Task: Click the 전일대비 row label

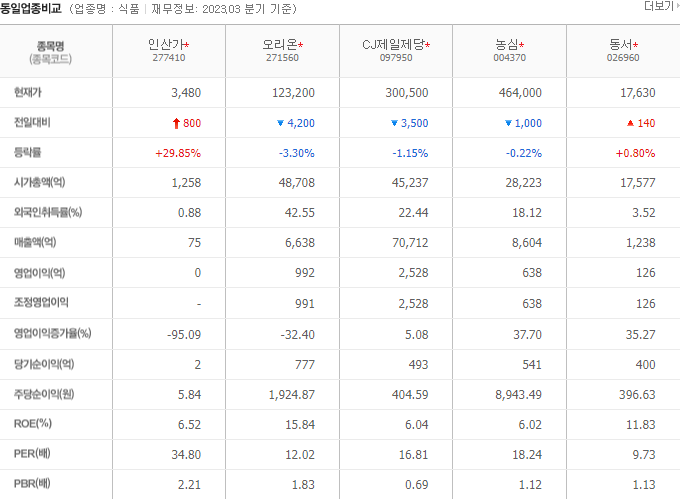Action: [x=32, y=123]
